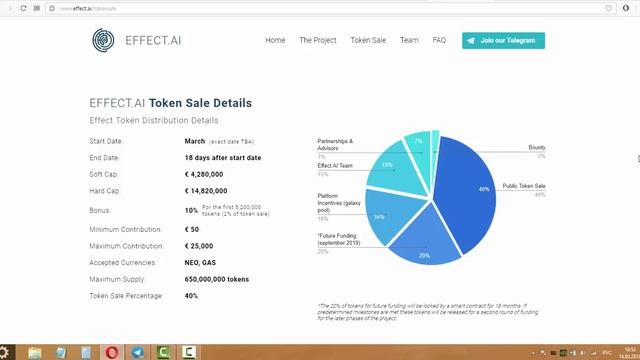Click the Bonus 10% value
640x360 pixels.
(191, 211)
